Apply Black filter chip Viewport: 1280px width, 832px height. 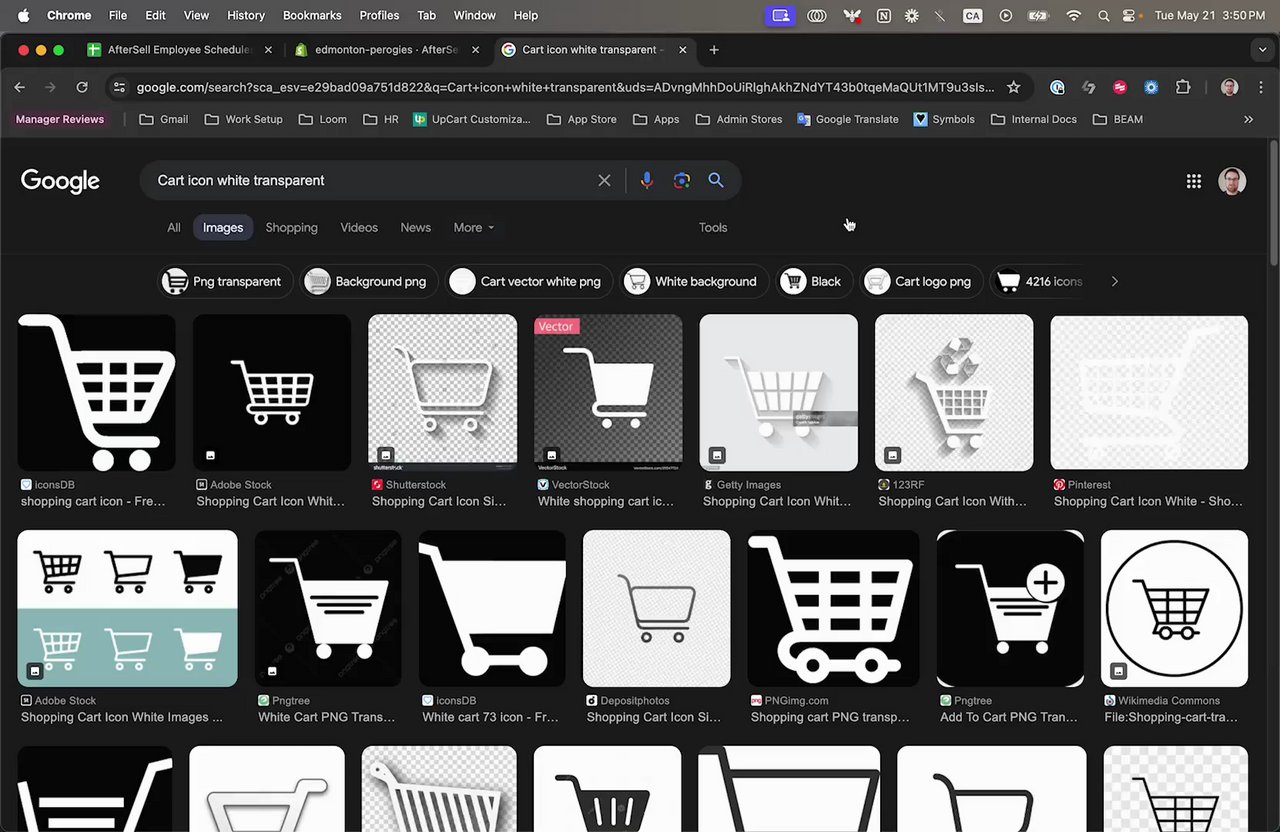(x=815, y=282)
